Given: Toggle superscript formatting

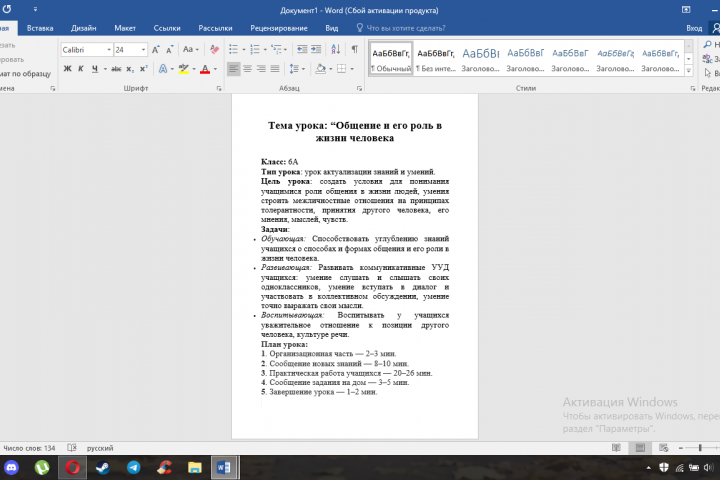Looking at the screenshot, I should (x=144, y=69).
